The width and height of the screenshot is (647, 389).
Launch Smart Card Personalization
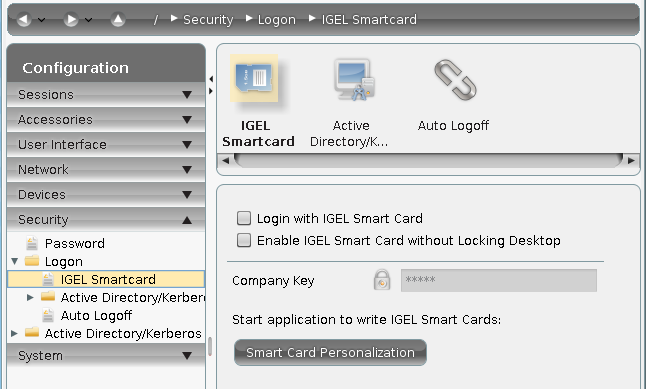330,352
